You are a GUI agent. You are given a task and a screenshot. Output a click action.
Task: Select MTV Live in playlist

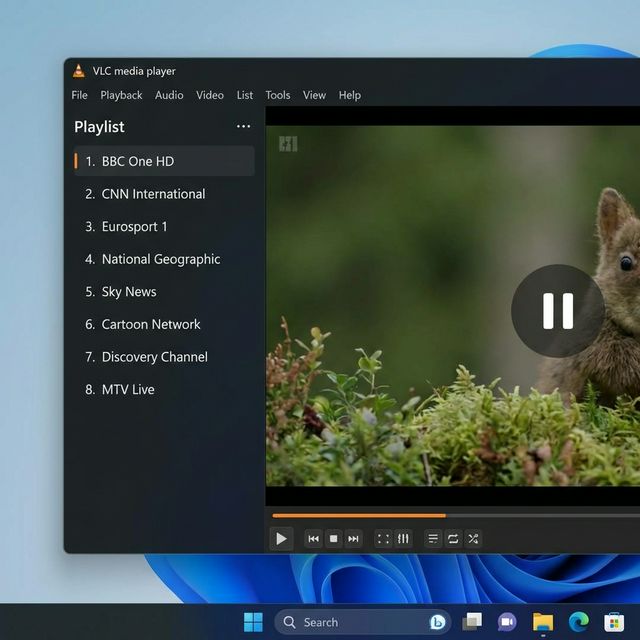(164, 390)
